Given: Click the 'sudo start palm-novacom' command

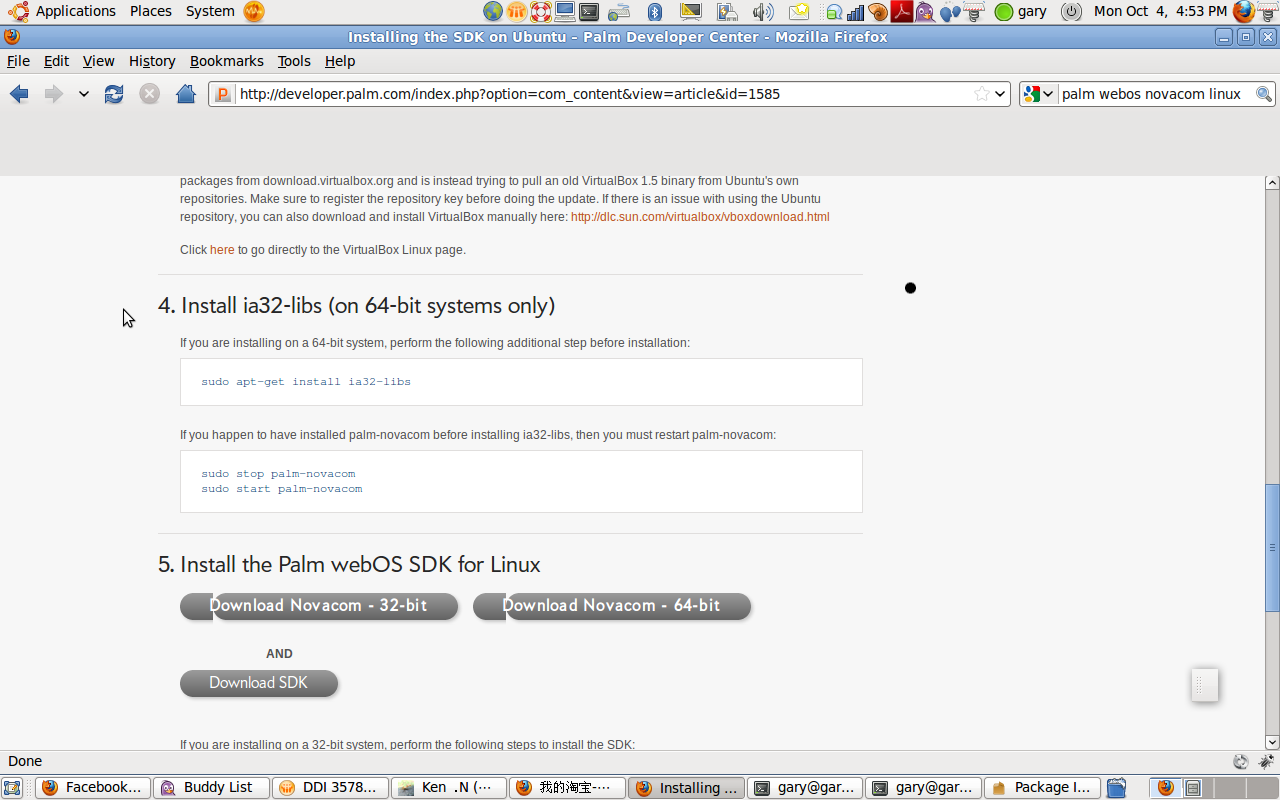Looking at the screenshot, I should 282,489.
